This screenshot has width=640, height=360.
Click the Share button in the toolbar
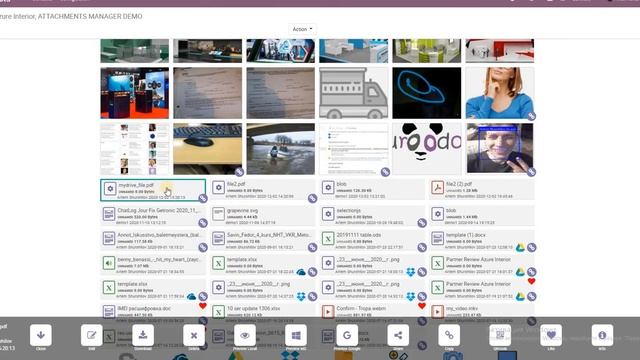(x=398, y=335)
